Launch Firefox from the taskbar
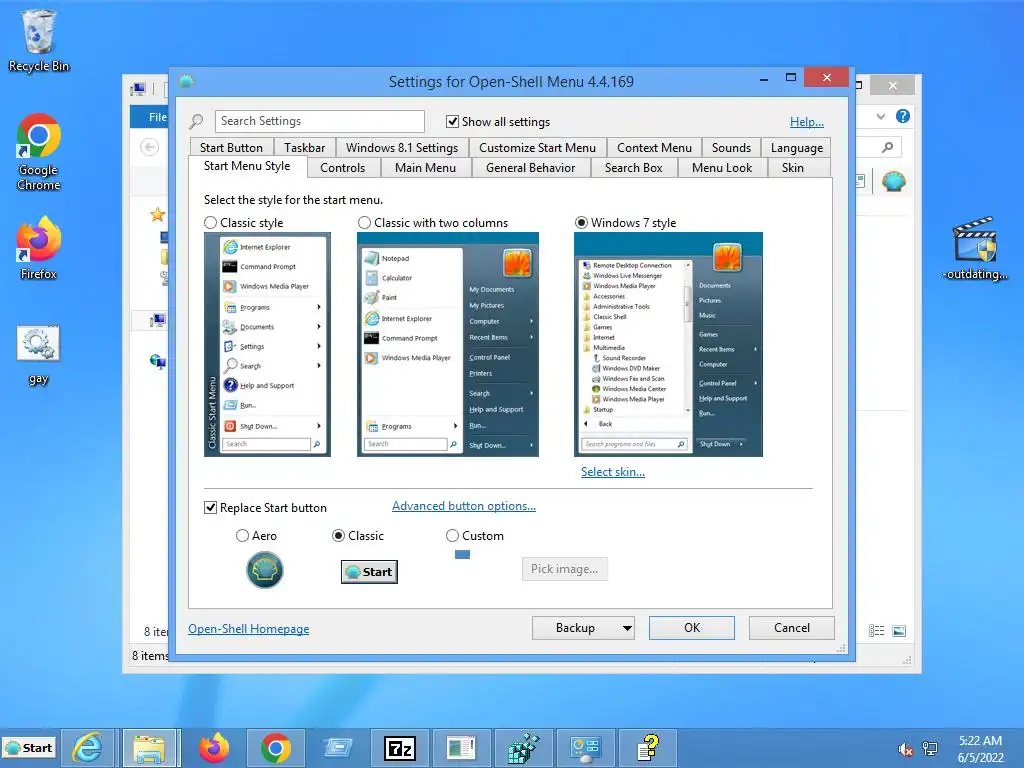This screenshot has width=1024, height=768. pos(213,748)
